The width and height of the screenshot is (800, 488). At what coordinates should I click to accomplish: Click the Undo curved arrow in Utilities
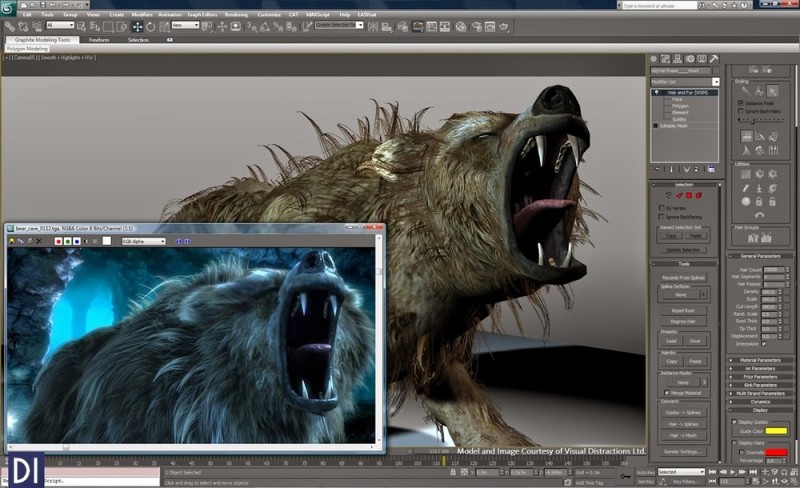(759, 215)
